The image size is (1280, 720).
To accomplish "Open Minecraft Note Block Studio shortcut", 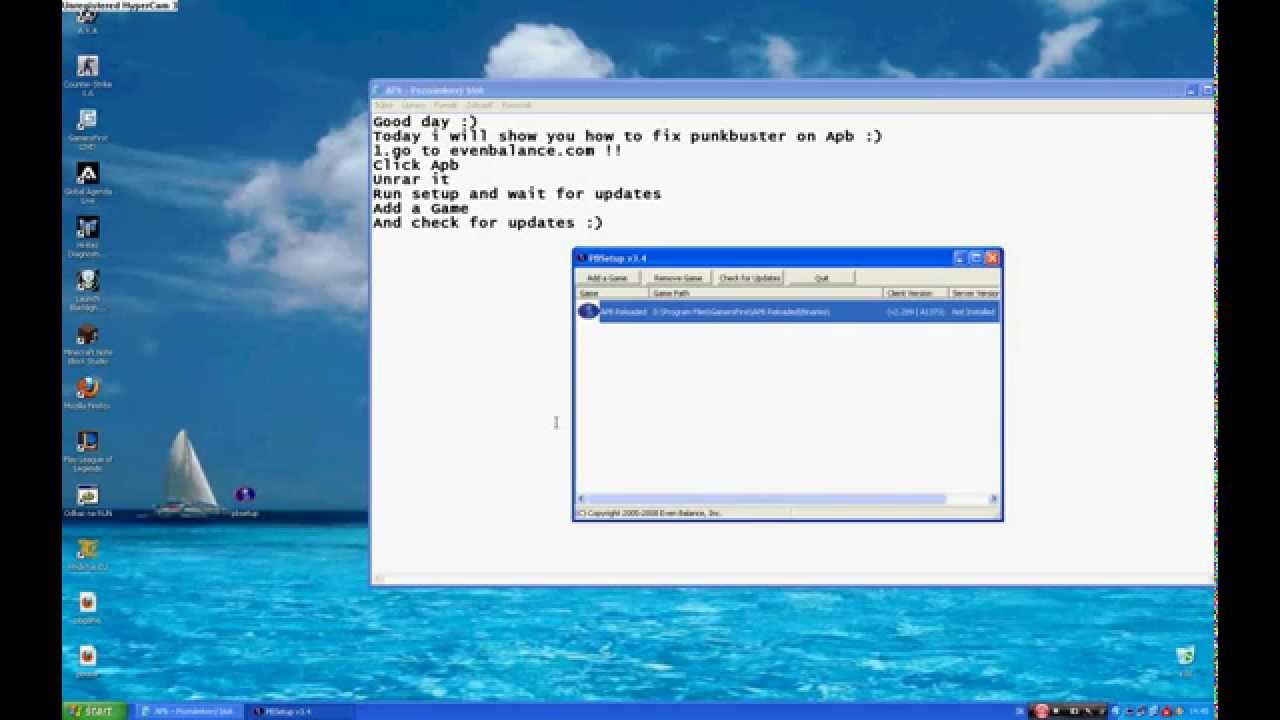I will [87, 343].
